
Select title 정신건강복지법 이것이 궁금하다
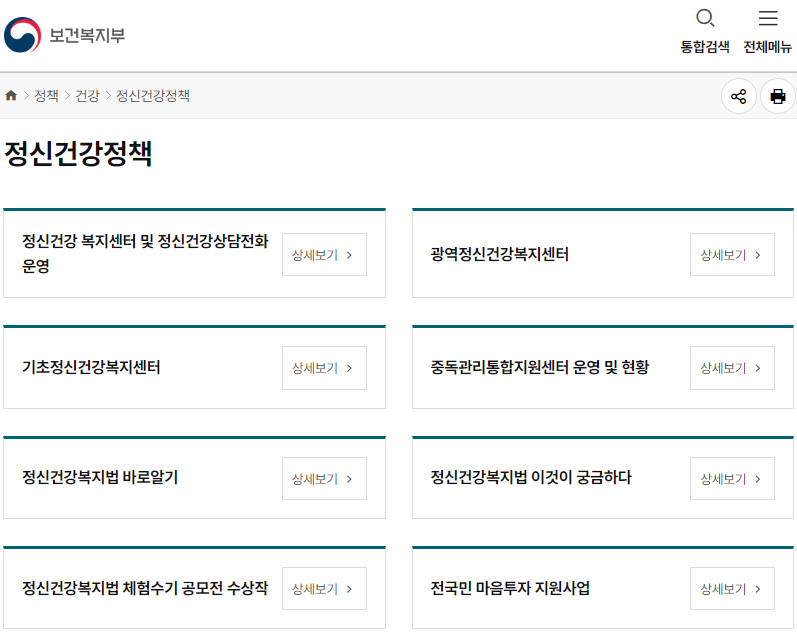[531, 477]
